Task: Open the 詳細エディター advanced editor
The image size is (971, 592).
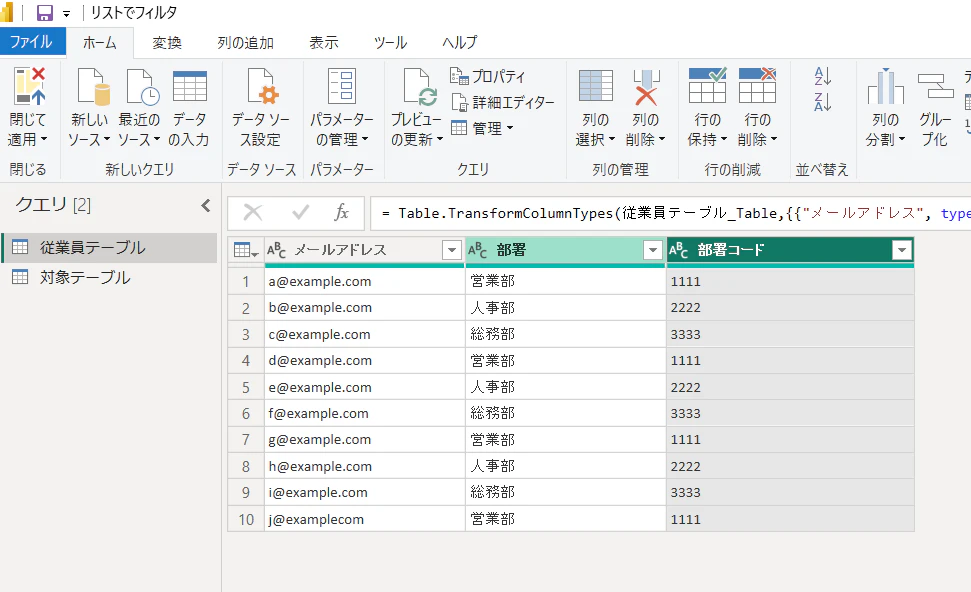Action: 503,102
